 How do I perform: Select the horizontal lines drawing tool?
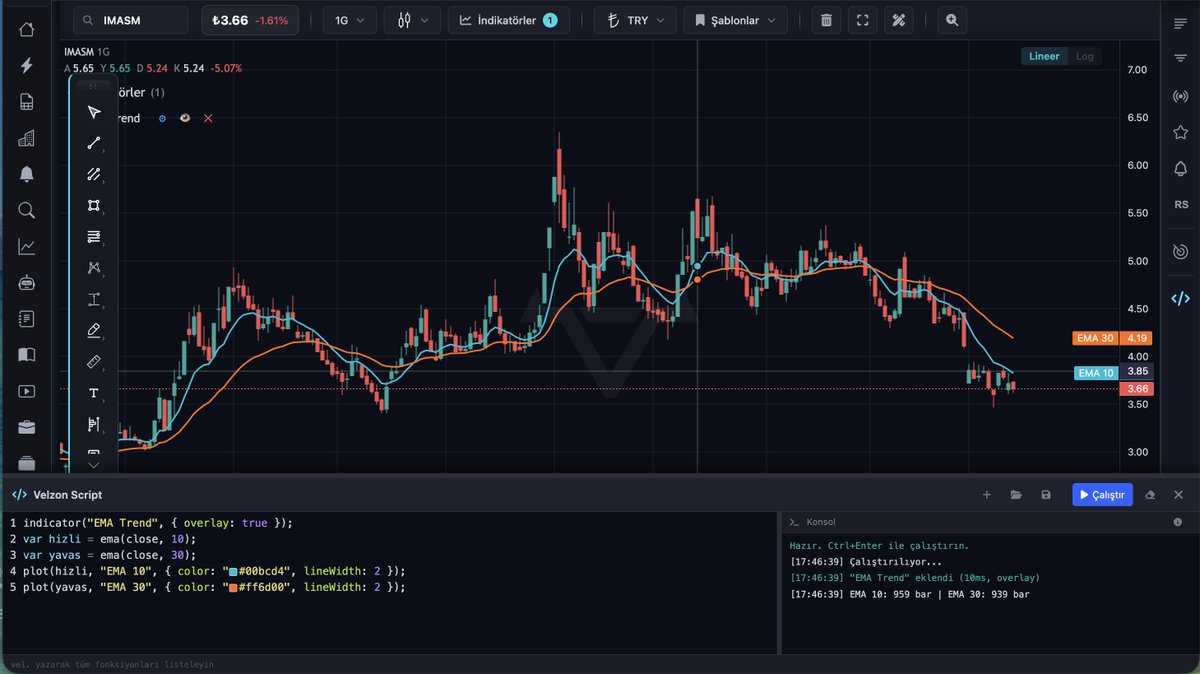[94, 237]
